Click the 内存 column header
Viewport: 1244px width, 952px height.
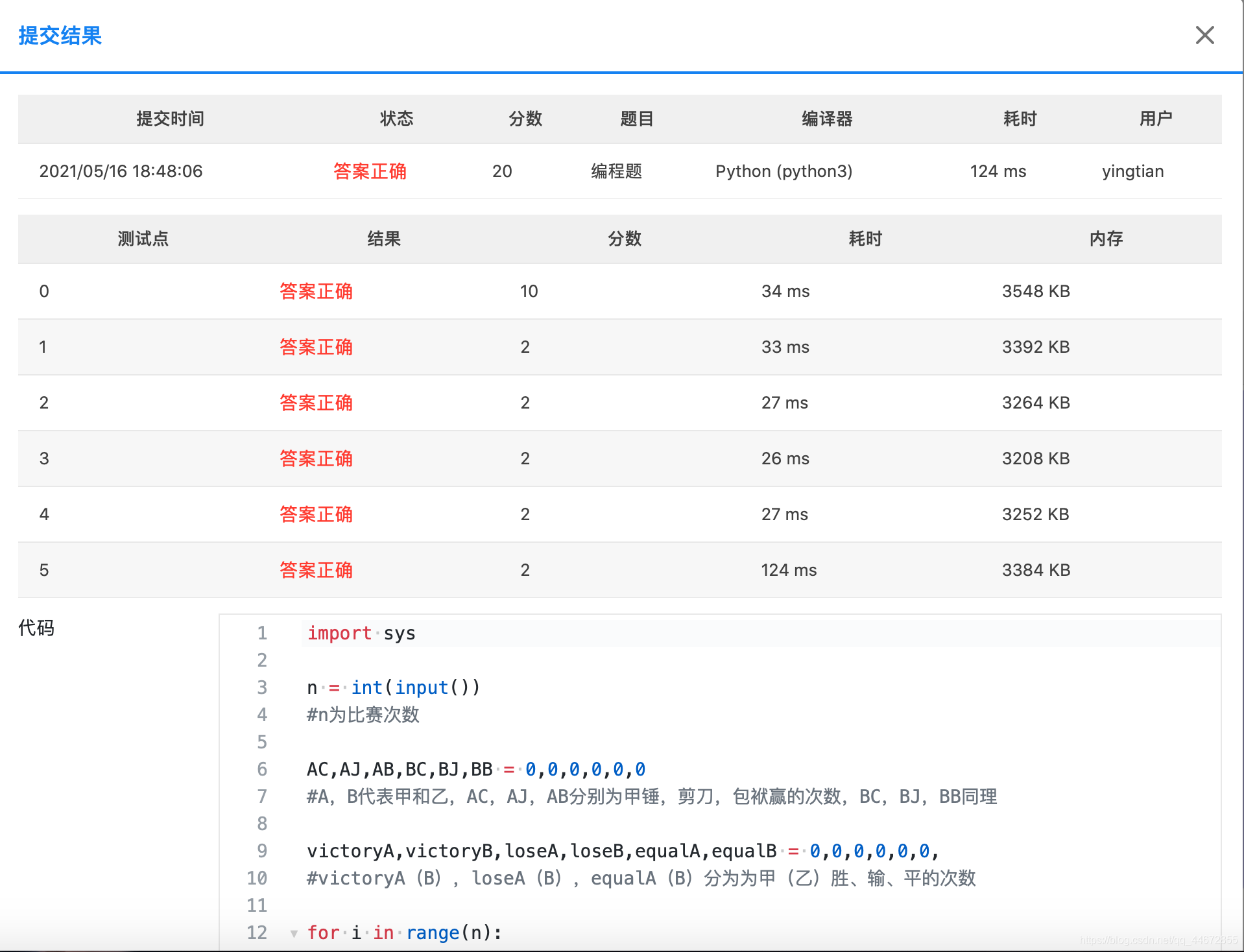click(1105, 239)
